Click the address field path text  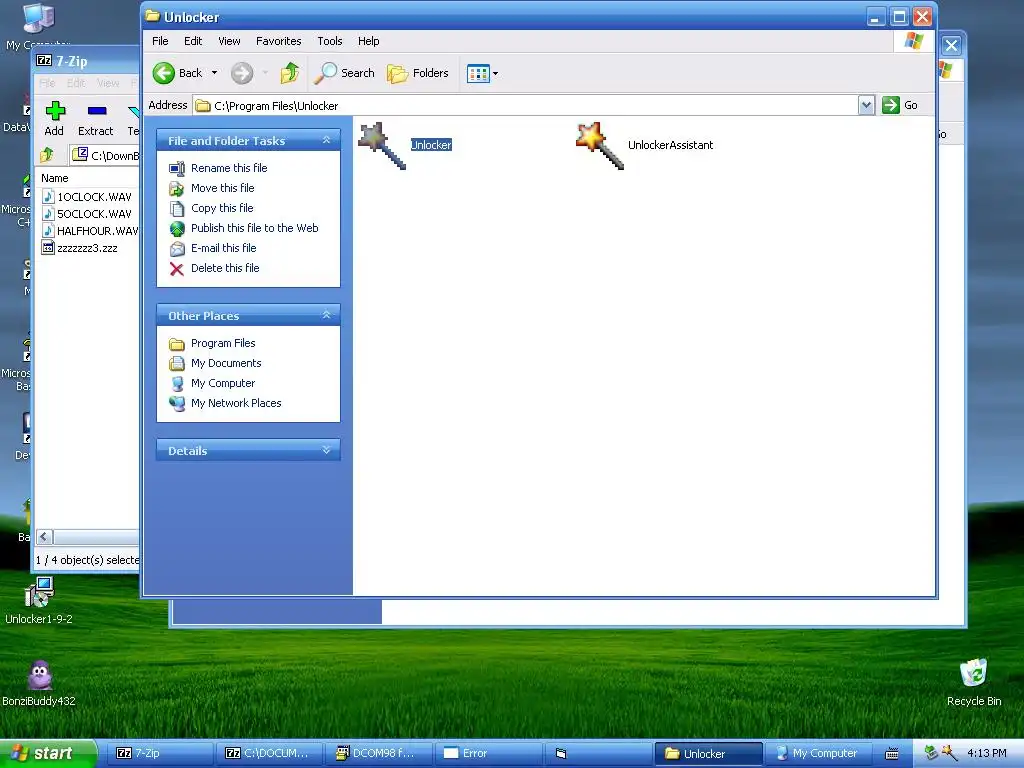pos(276,106)
